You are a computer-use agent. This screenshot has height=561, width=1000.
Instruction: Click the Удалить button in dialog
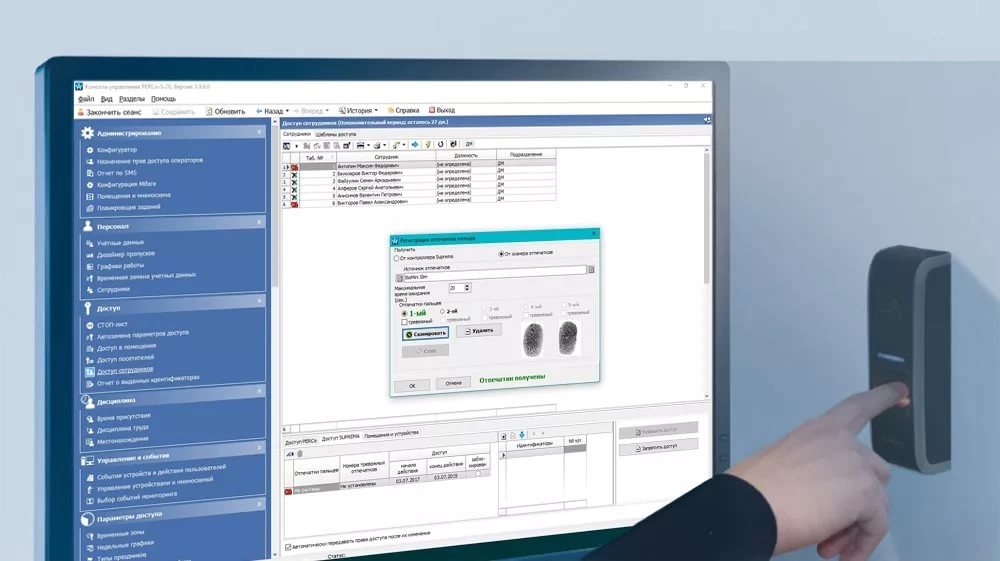pos(479,330)
